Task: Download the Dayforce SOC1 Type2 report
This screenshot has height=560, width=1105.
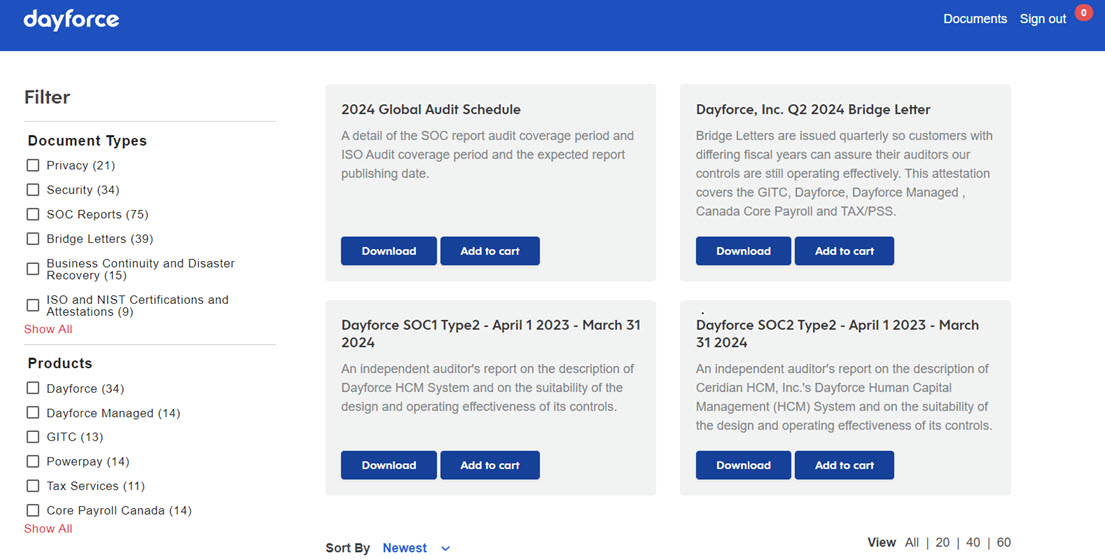Action: coord(388,465)
